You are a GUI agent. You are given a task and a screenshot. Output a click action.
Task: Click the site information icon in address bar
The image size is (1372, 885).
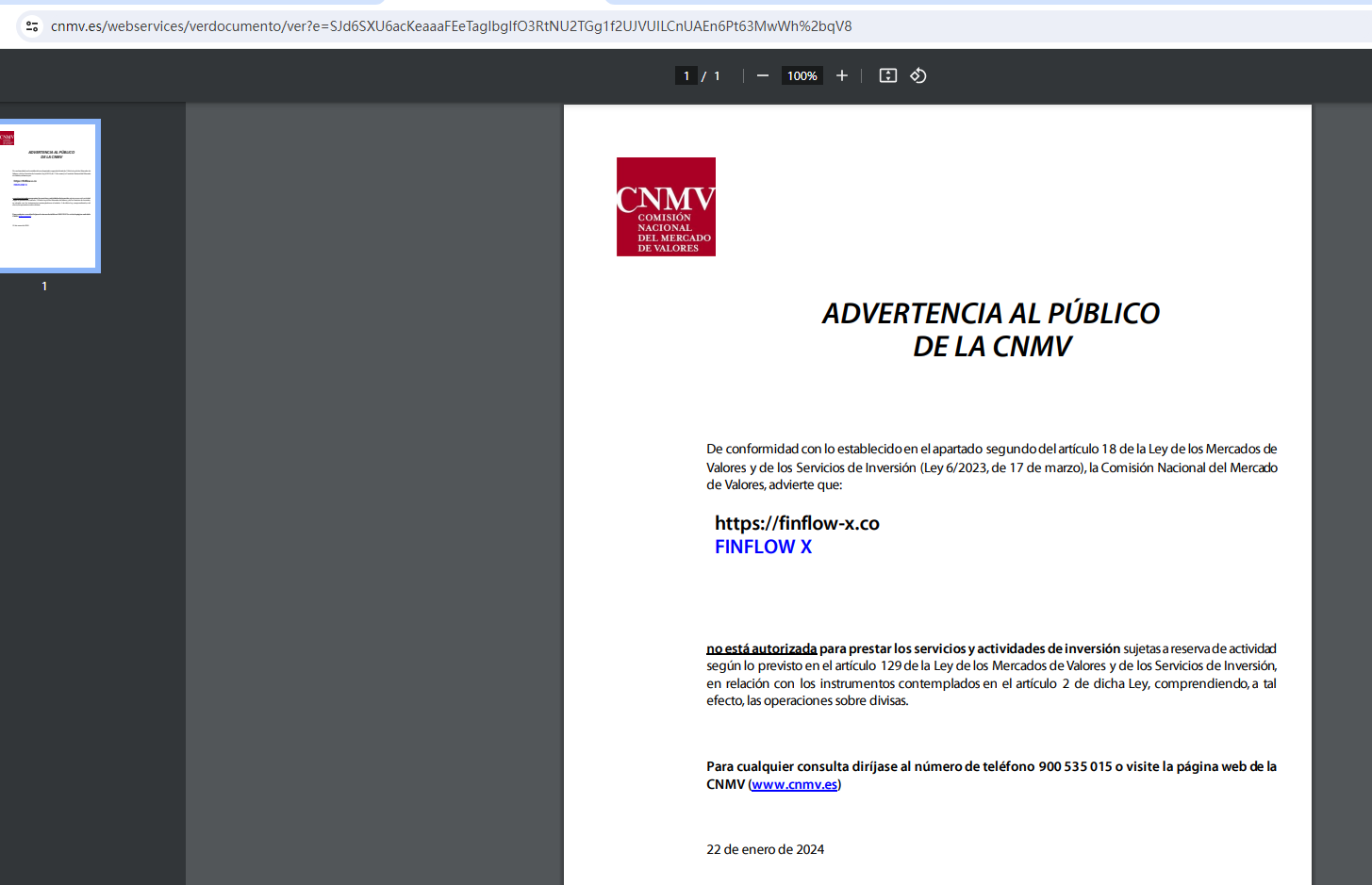click(x=32, y=26)
